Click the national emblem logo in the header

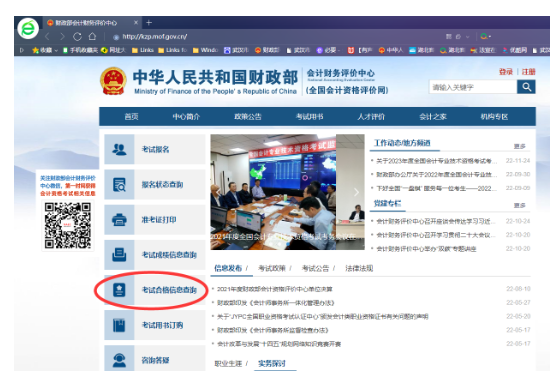113,81
